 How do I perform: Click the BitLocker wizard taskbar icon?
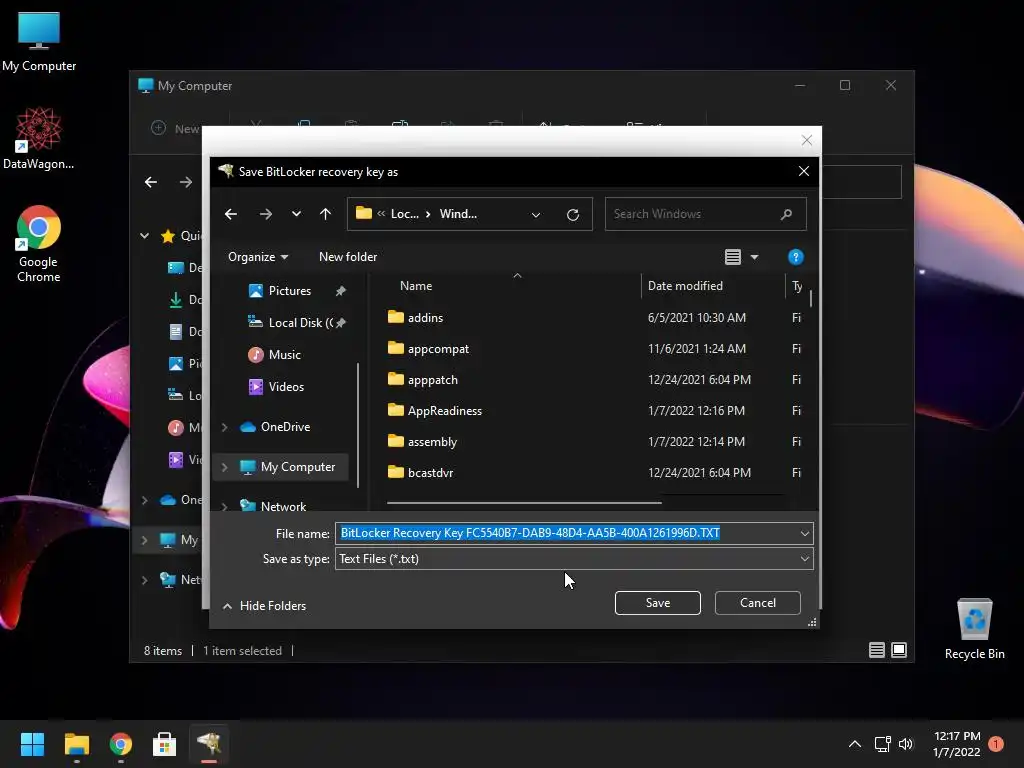click(x=209, y=744)
